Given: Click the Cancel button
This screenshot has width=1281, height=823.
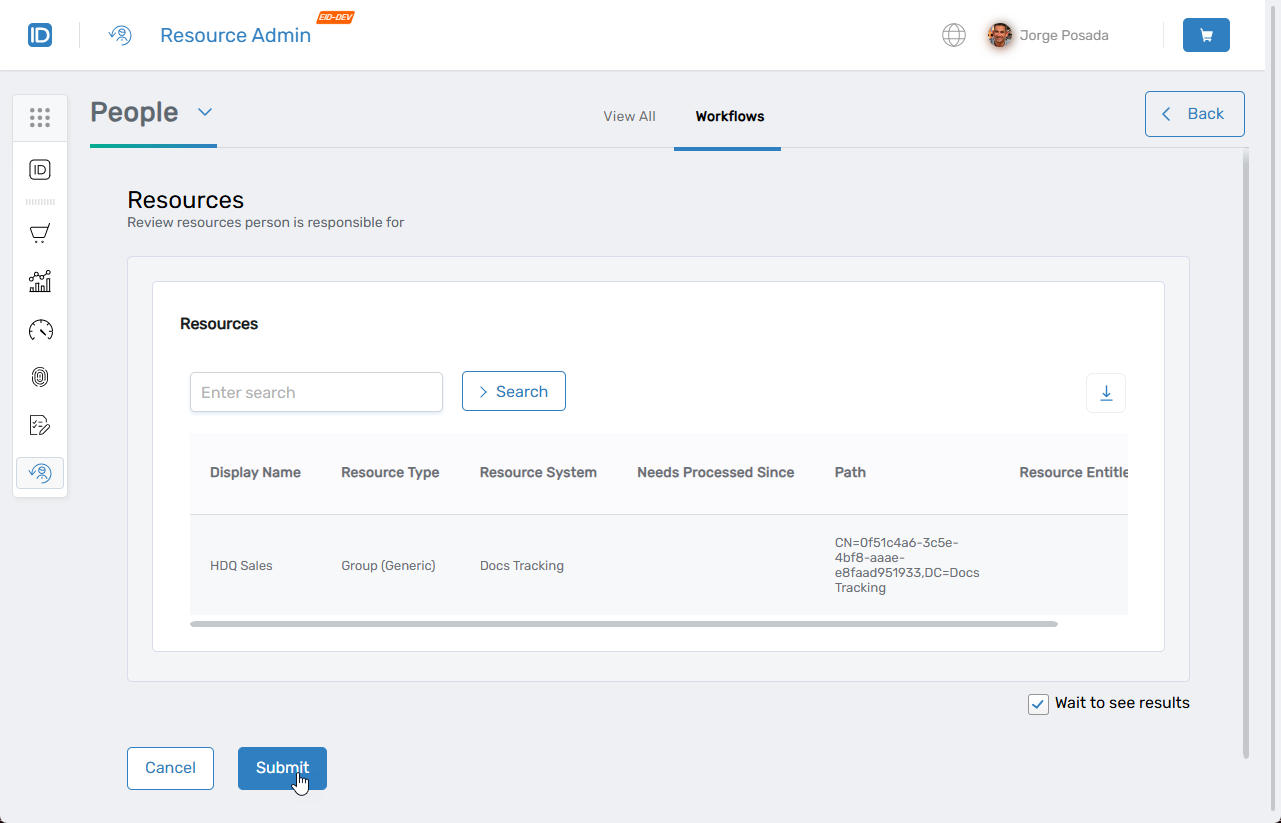Looking at the screenshot, I should coord(170,768).
